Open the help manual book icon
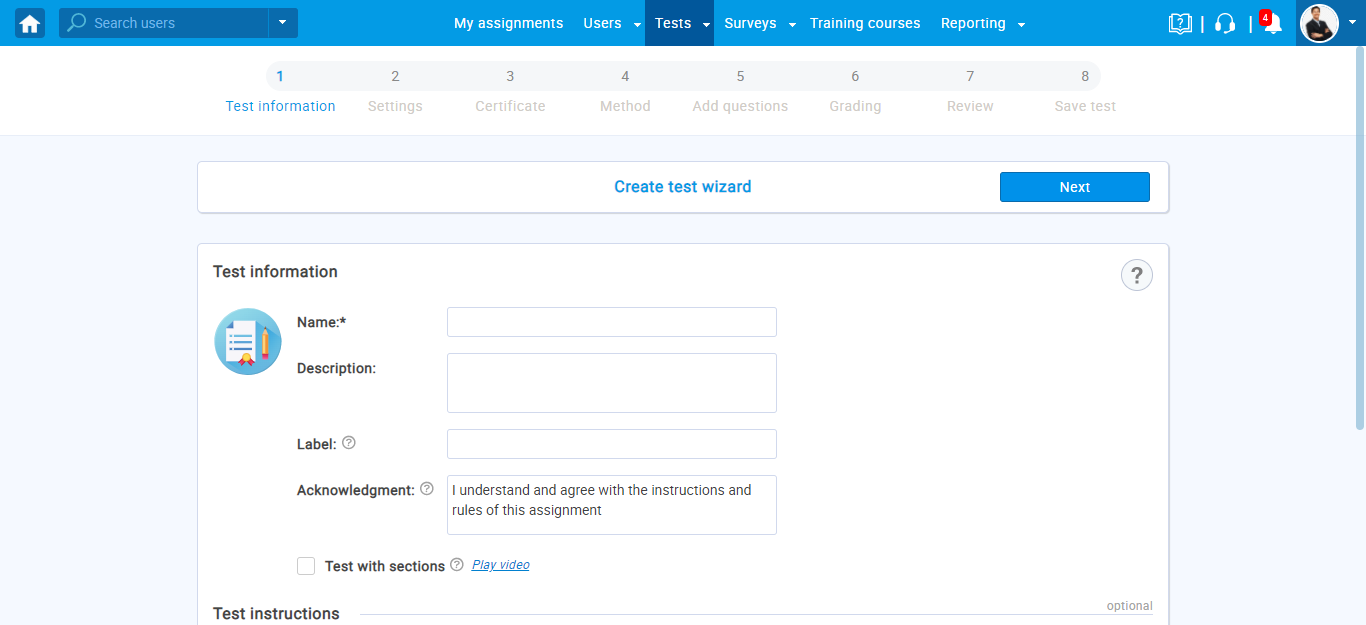Viewport: 1366px width, 625px height. [1180, 23]
